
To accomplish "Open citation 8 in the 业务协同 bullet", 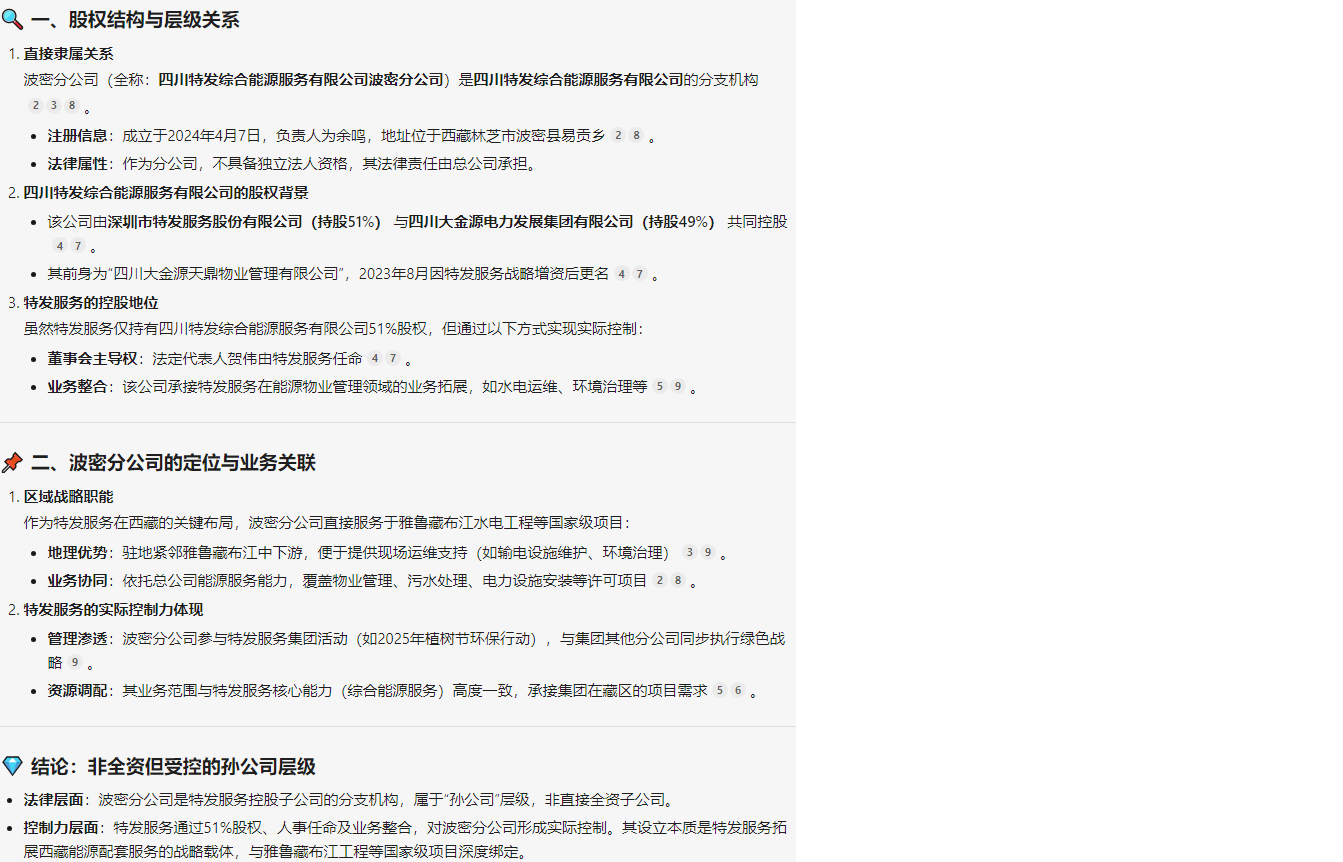I will (x=678, y=580).
